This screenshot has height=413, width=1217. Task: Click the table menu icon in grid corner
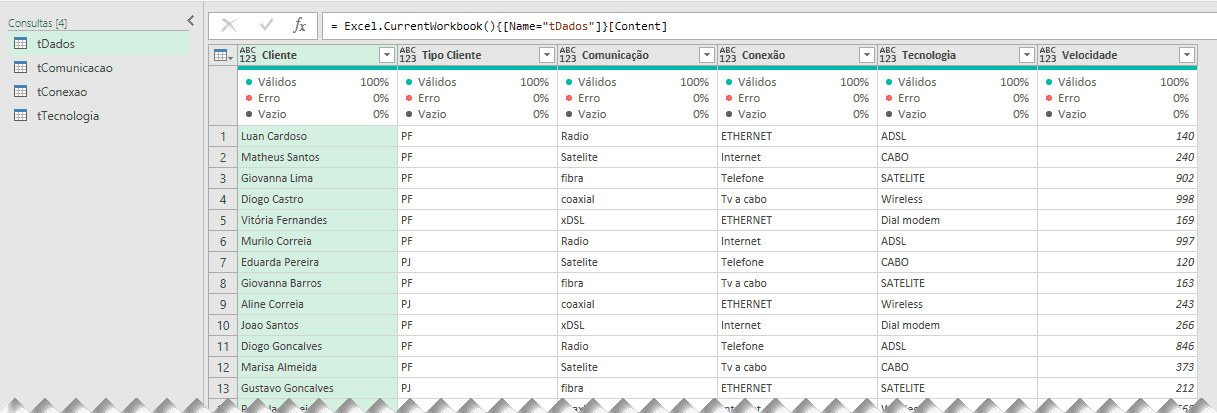coord(222,56)
